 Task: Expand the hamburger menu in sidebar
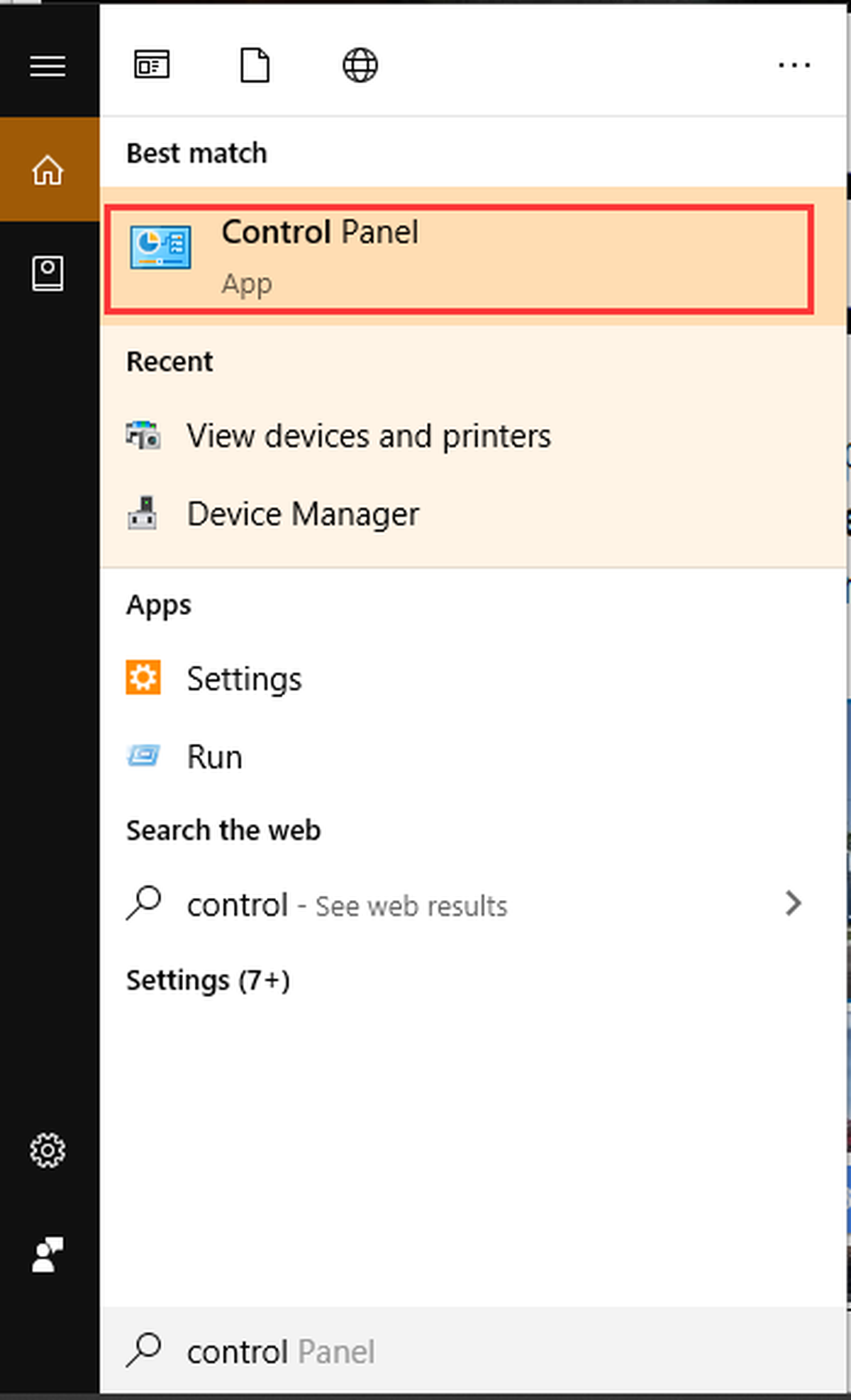(48, 66)
